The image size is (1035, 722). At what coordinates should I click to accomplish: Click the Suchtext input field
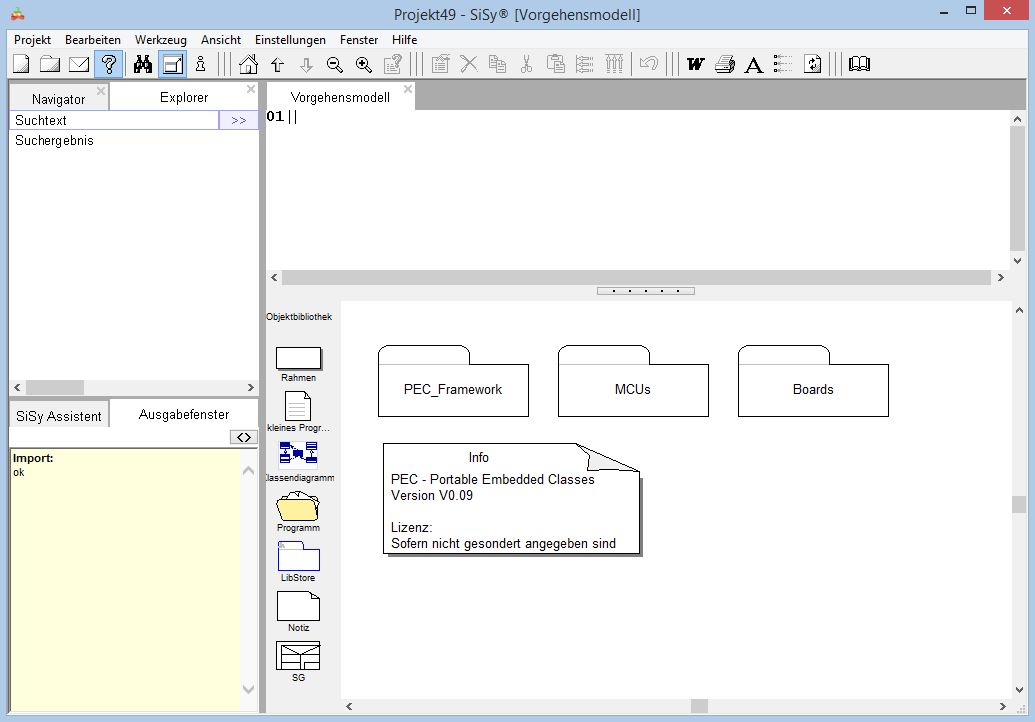point(113,120)
